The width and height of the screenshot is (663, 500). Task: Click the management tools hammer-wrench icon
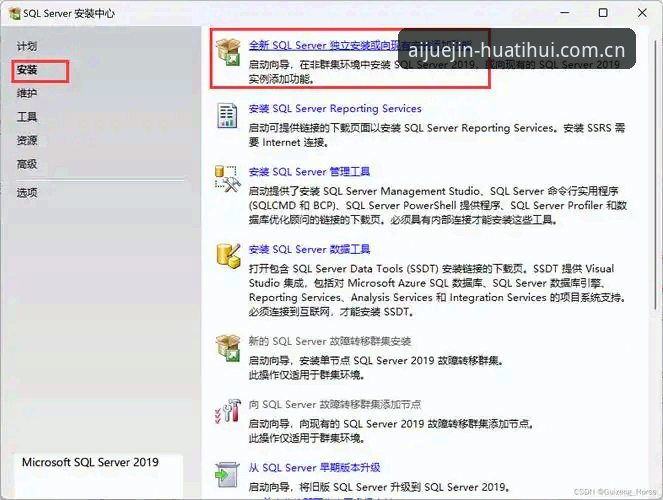coord(227,179)
